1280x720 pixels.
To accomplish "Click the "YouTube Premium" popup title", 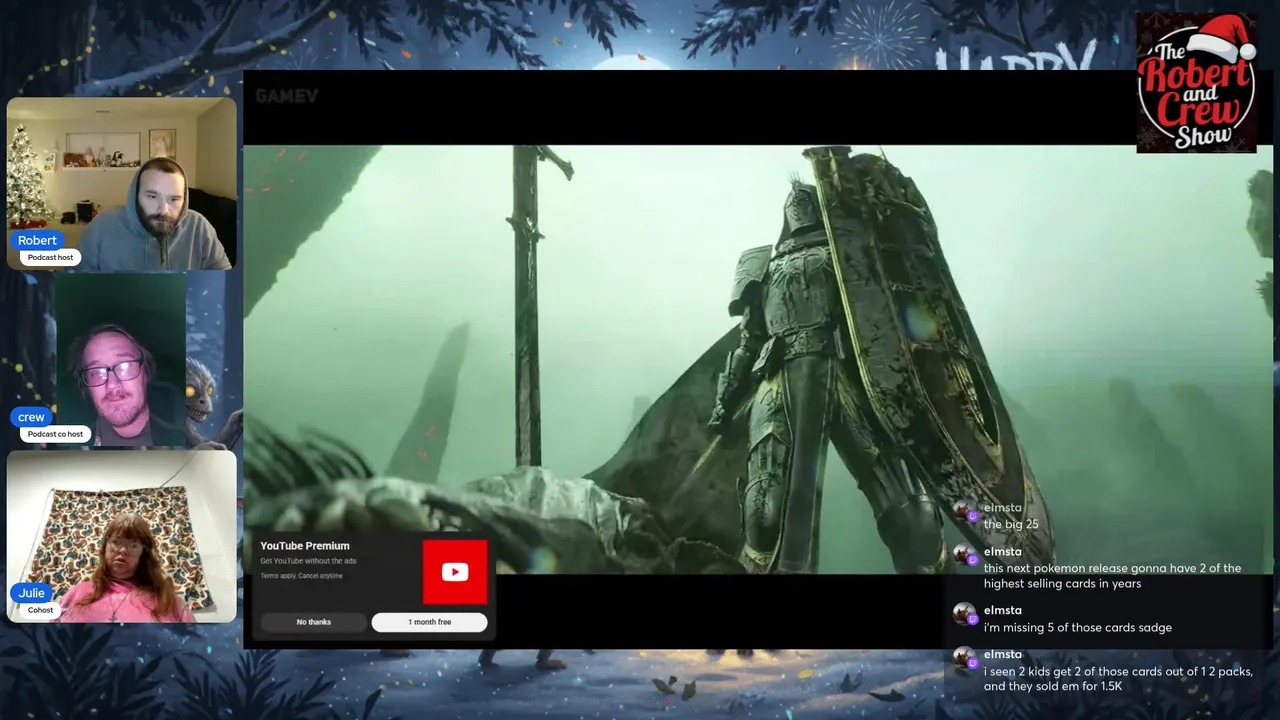I will click(x=305, y=546).
